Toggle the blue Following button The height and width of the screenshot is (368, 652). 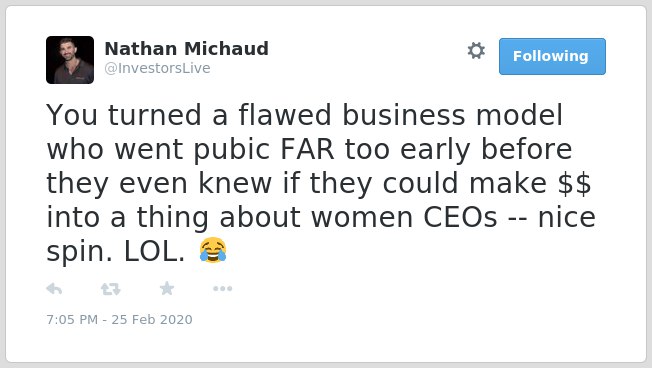(552, 57)
